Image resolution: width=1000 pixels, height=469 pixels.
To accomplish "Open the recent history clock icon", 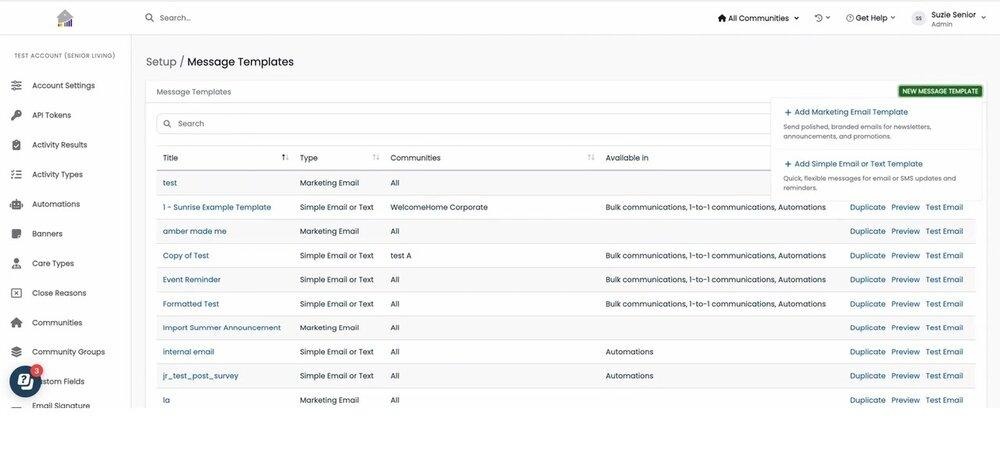I will (819, 18).
